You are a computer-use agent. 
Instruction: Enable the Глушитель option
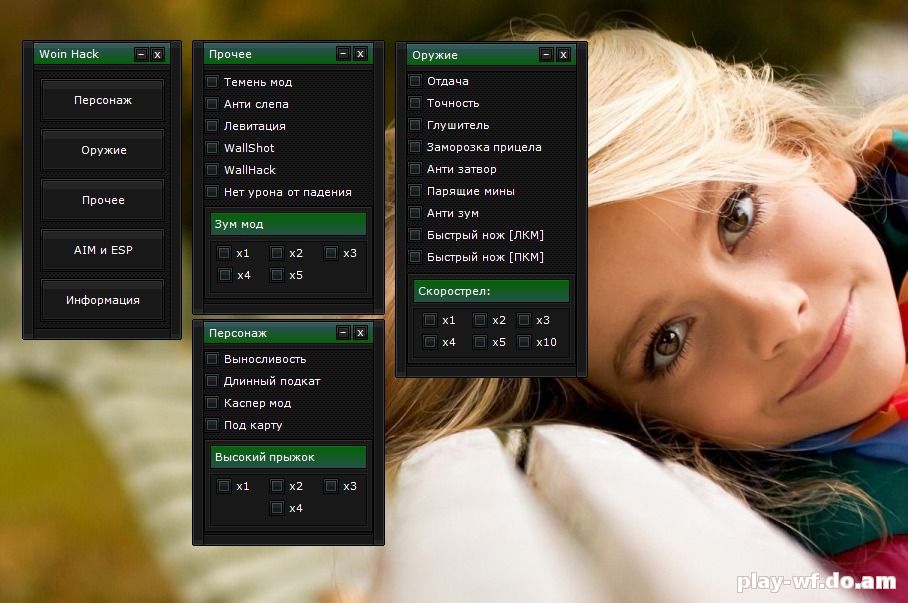[x=415, y=125]
